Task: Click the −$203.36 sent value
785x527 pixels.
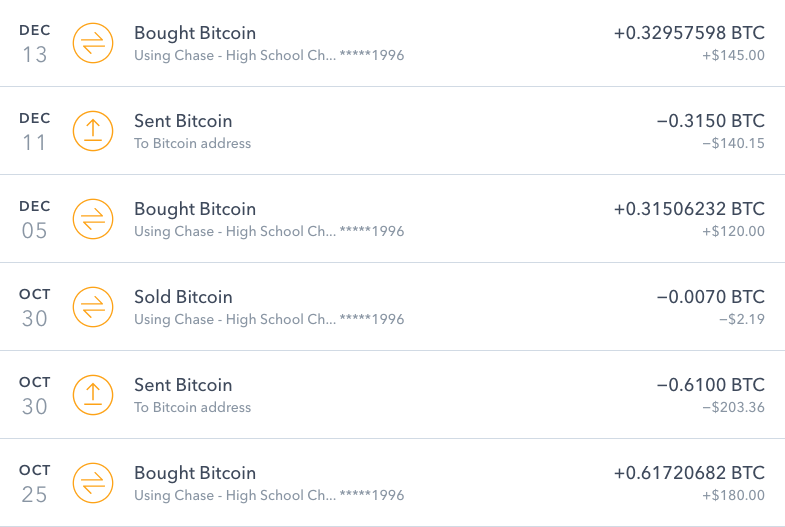Action: pos(733,407)
